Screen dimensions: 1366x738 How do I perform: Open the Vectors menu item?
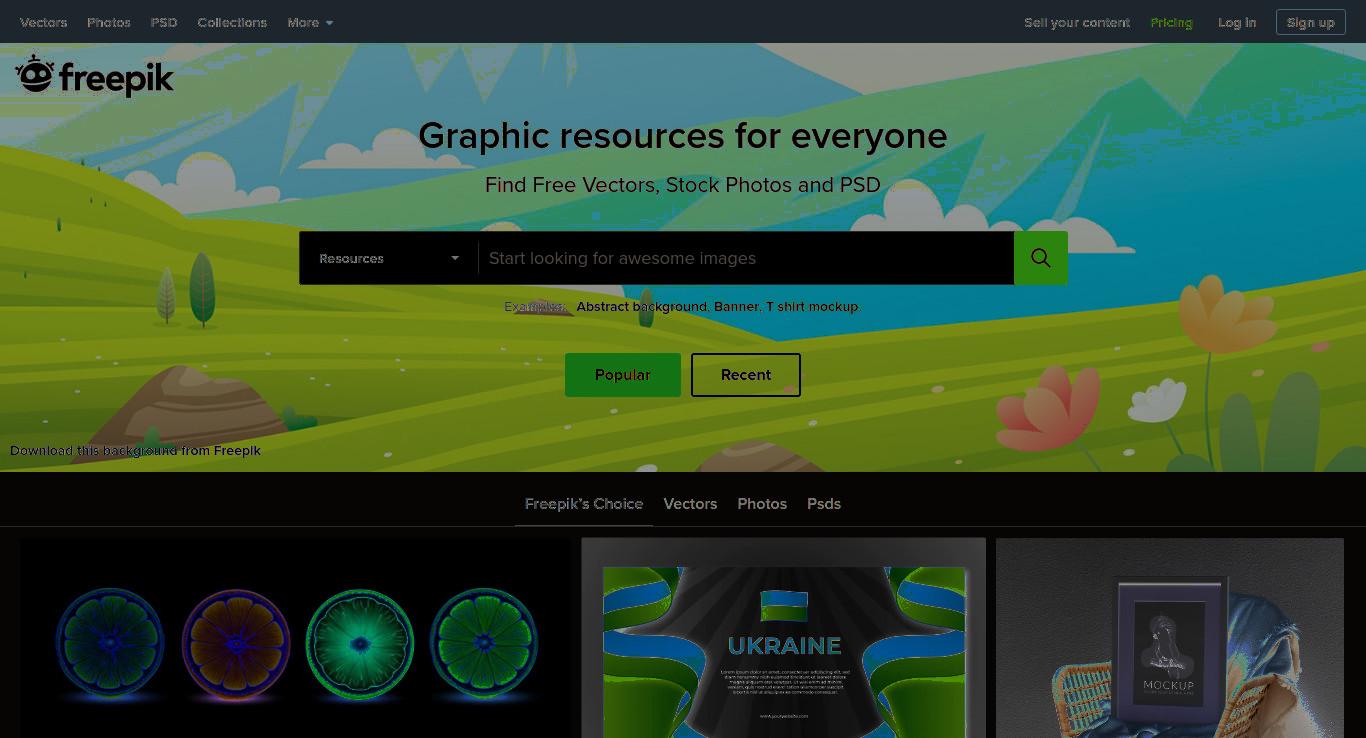pyautogui.click(x=43, y=22)
